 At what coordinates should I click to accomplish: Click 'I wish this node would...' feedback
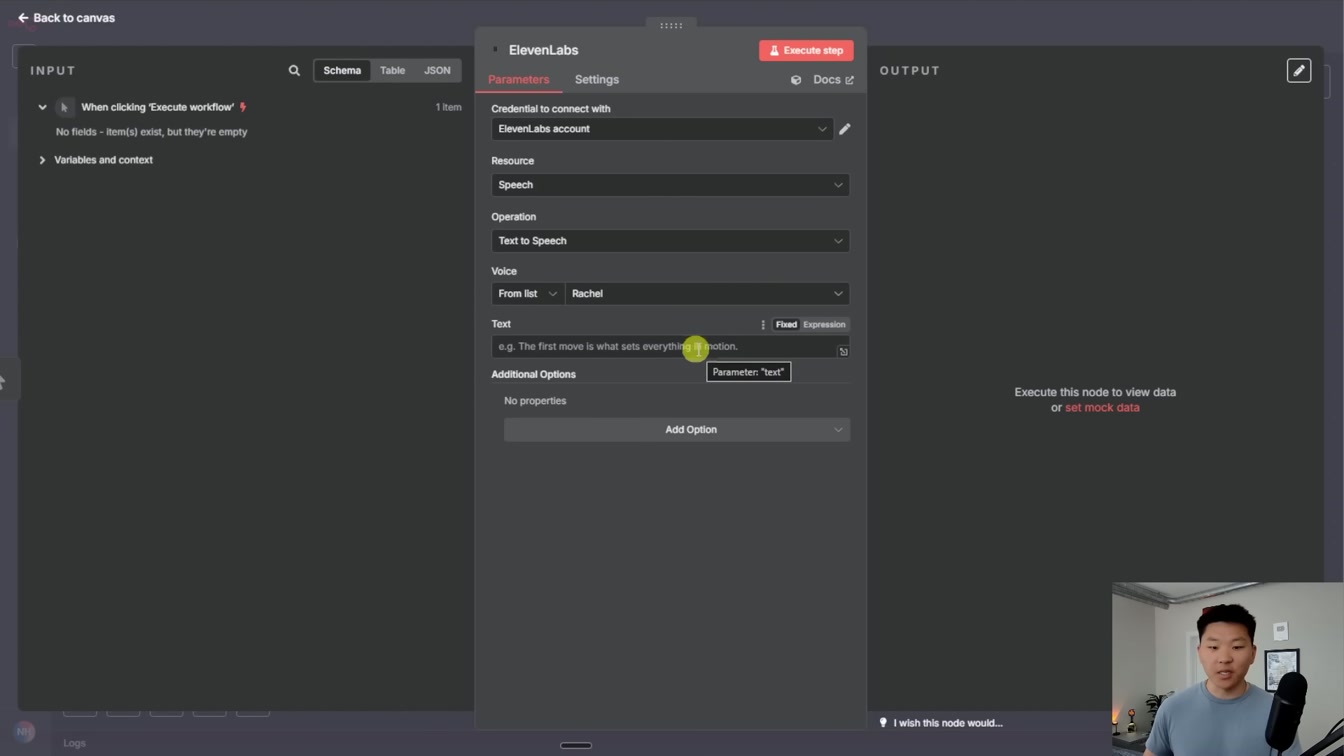[948, 723]
